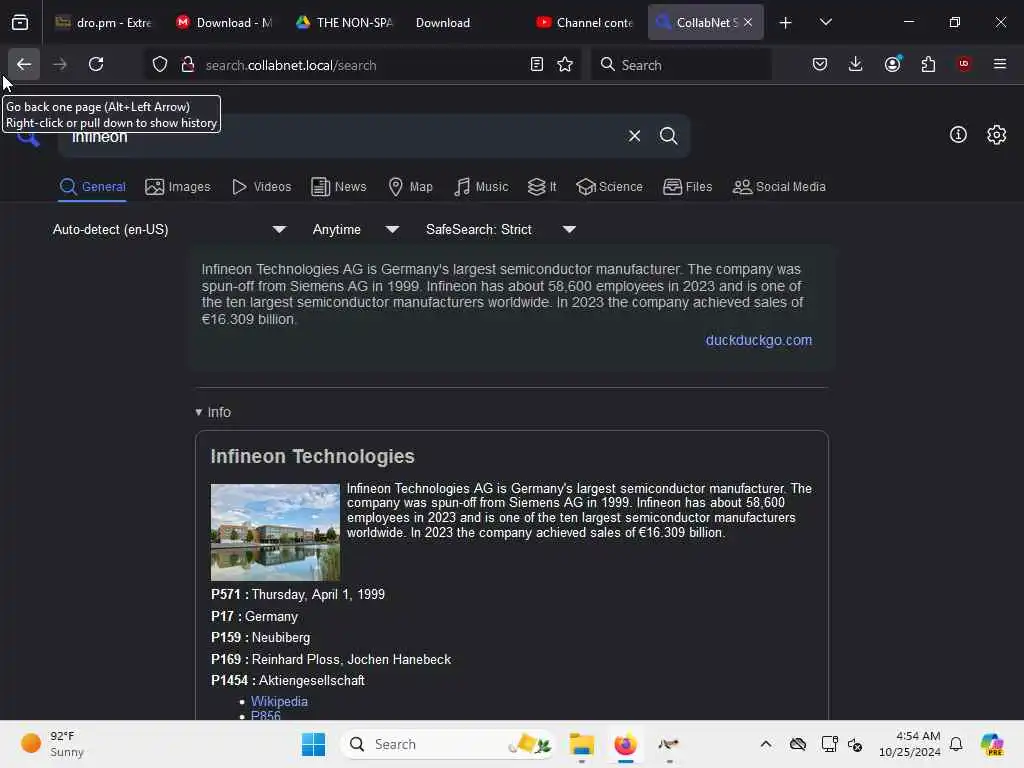Image resolution: width=1024 pixels, height=768 pixels.
Task: Click the site security padlock icon
Action: pyautogui.click(x=188, y=65)
